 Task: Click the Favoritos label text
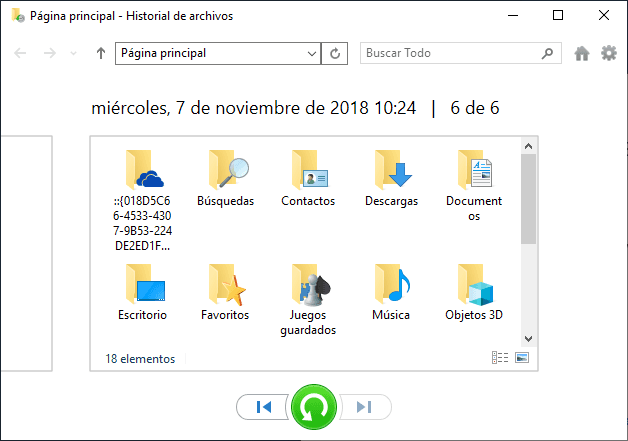click(225, 315)
